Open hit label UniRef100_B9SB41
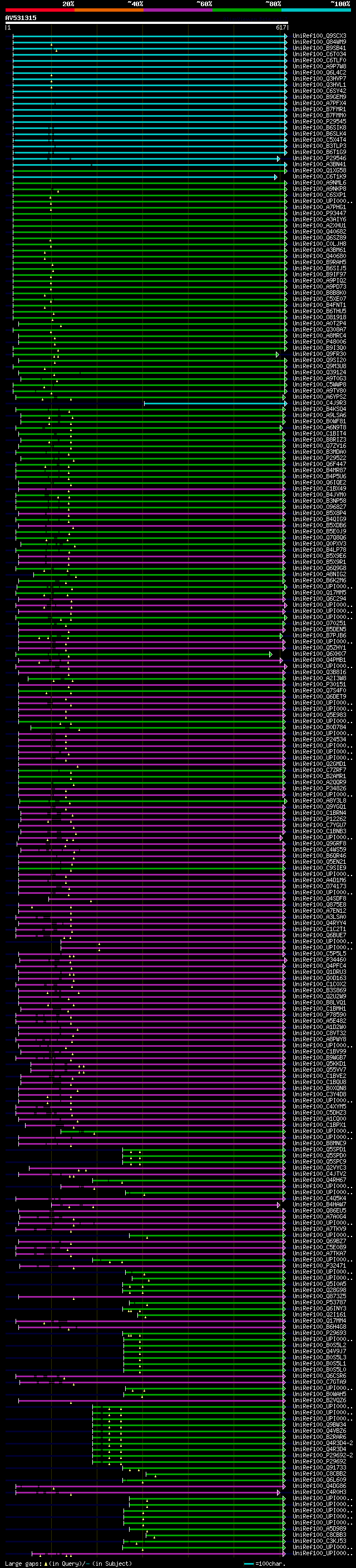 [319, 48]
